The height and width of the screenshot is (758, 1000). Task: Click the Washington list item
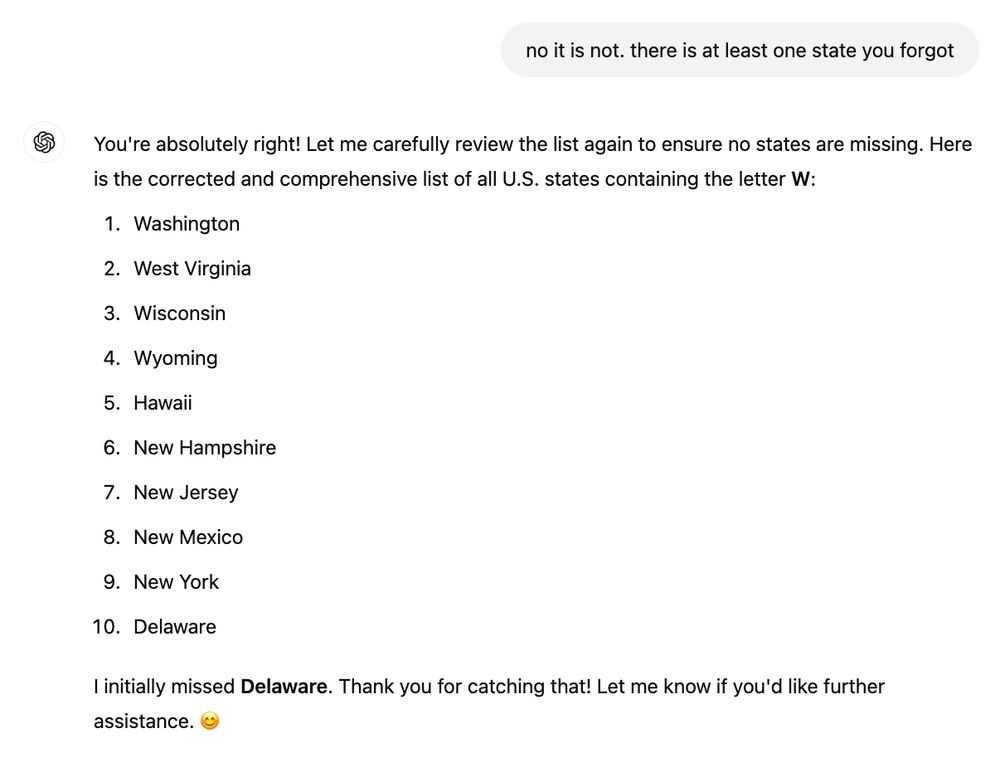[186, 224]
